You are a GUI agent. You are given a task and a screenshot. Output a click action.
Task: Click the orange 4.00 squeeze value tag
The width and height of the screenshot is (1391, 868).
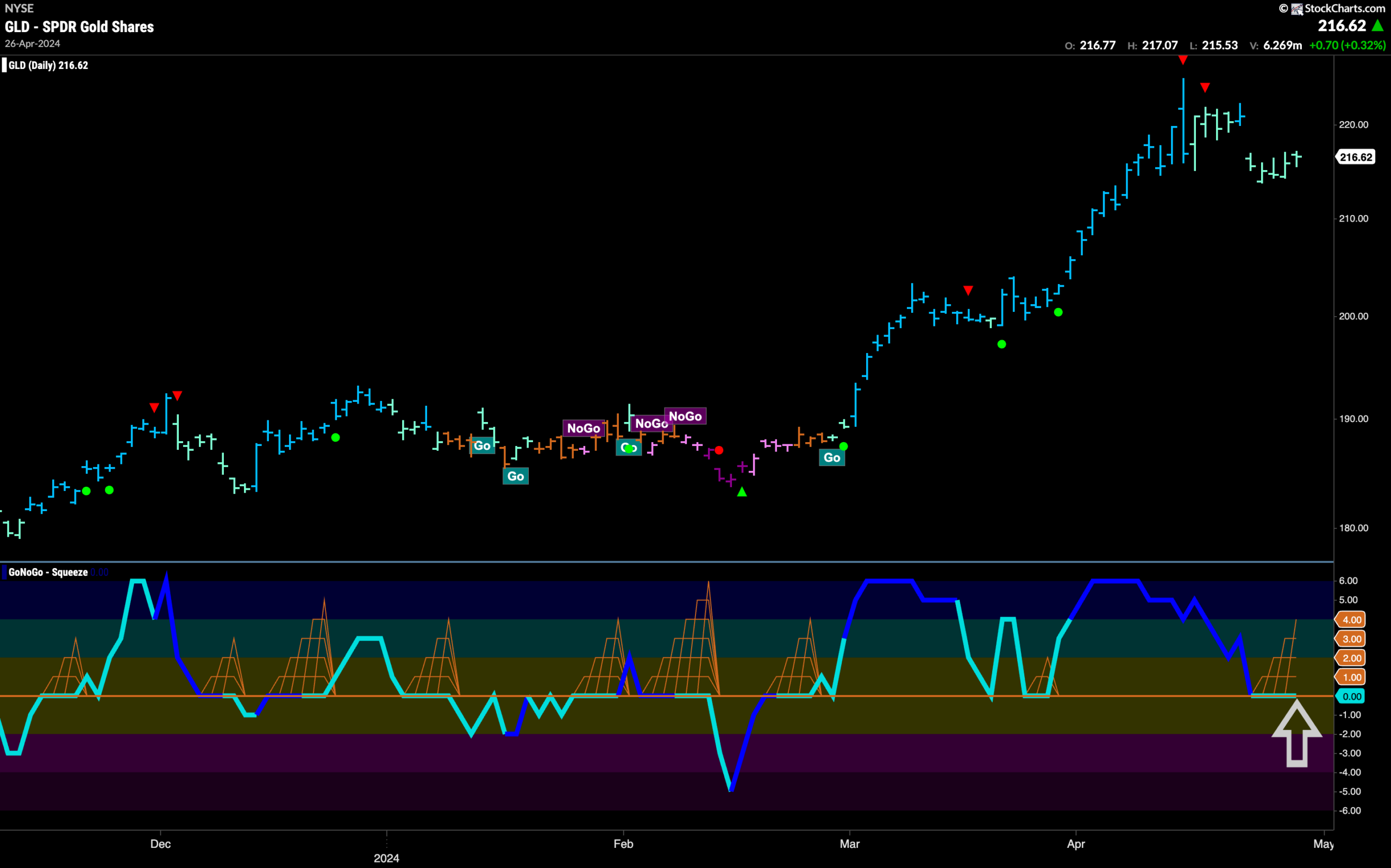coord(1351,620)
